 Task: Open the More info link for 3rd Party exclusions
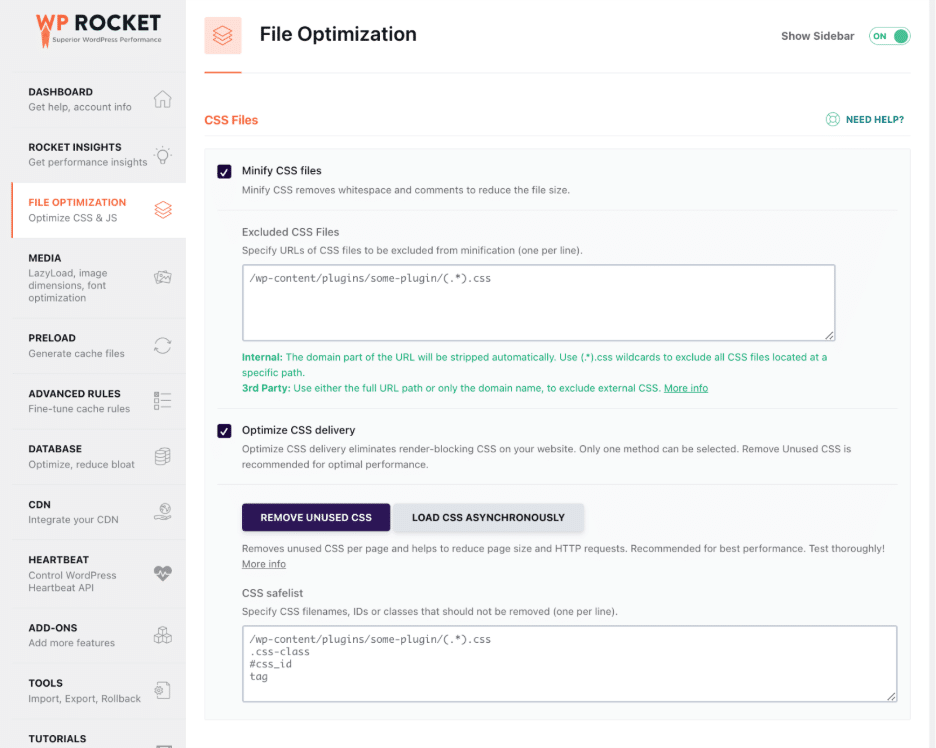tap(686, 388)
